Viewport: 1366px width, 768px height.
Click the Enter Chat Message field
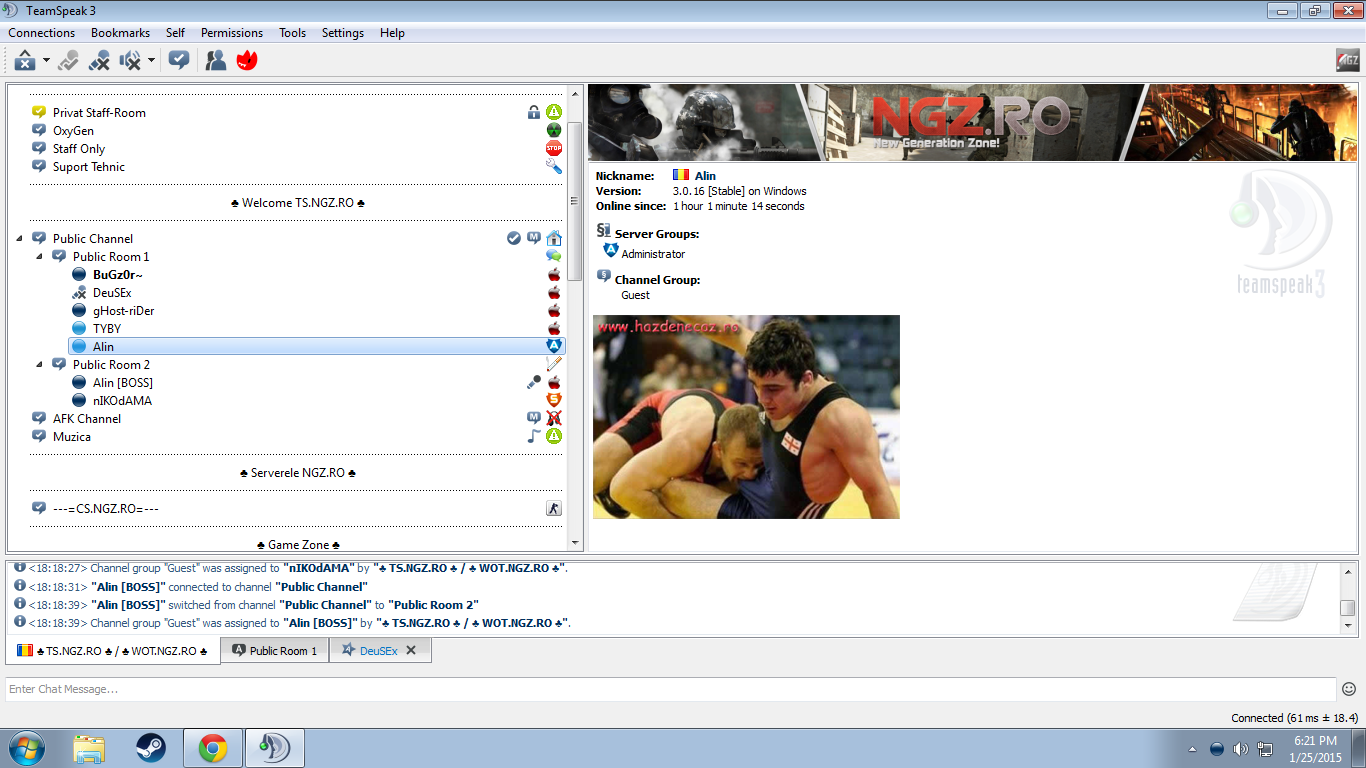coord(670,689)
